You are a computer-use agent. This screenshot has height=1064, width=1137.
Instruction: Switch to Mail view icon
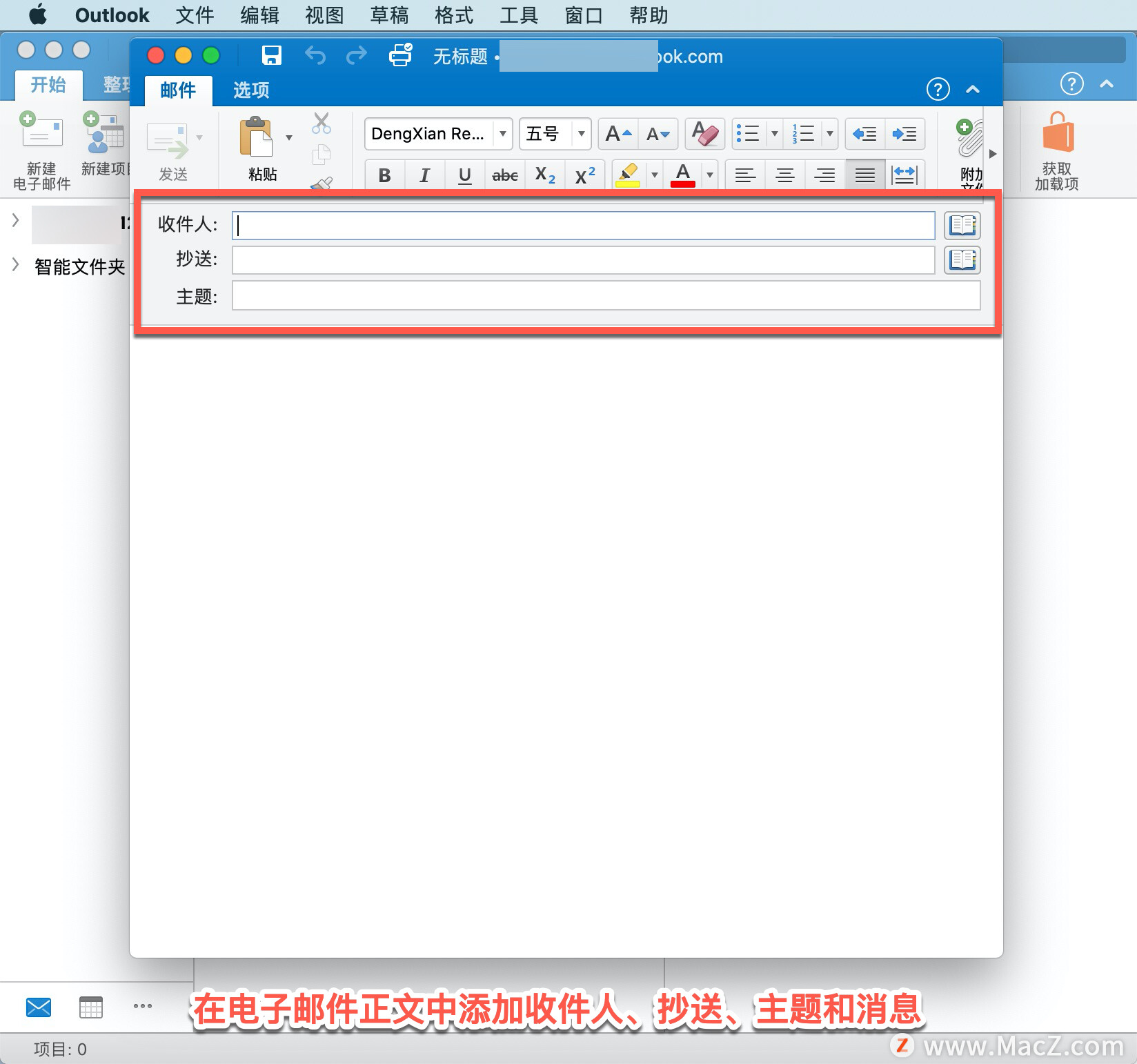(x=39, y=1007)
